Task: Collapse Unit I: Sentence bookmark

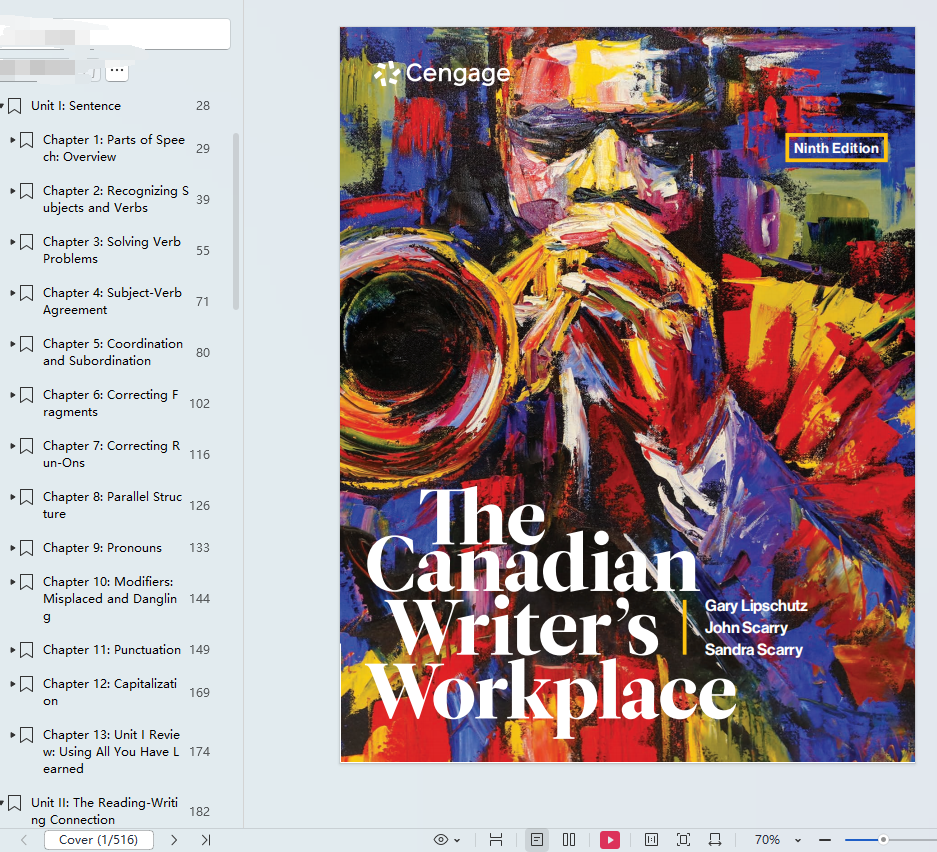Action: 2,106
